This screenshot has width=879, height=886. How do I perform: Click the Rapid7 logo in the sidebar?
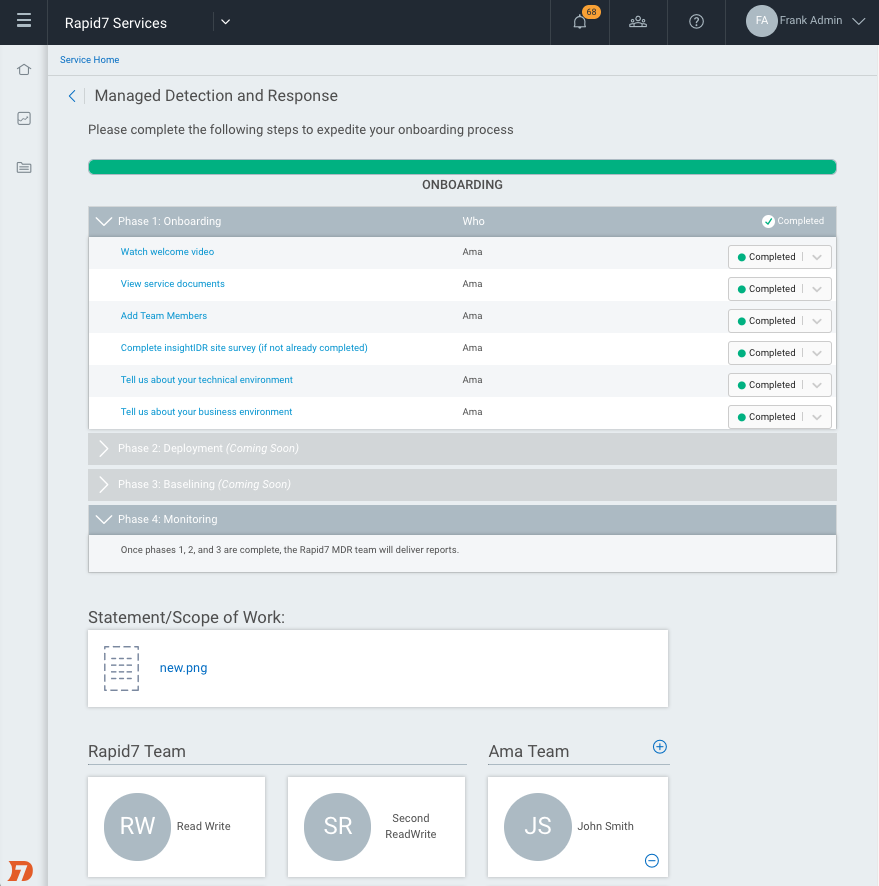point(21,871)
